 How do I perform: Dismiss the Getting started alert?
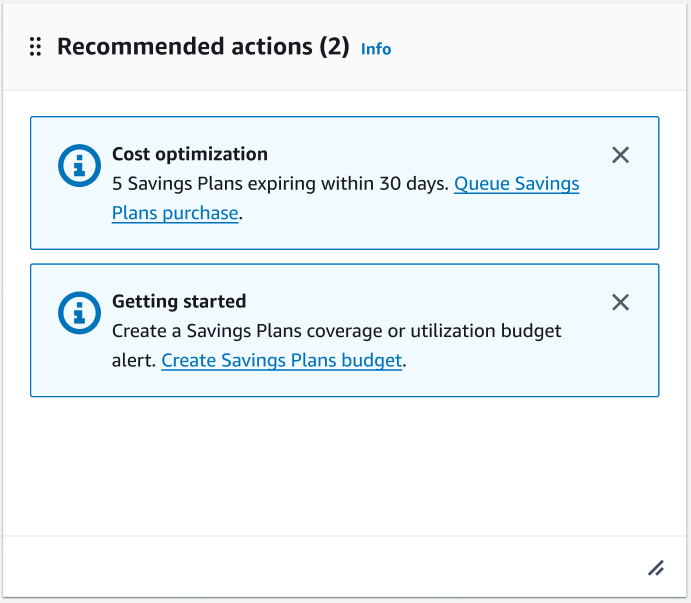(x=620, y=302)
